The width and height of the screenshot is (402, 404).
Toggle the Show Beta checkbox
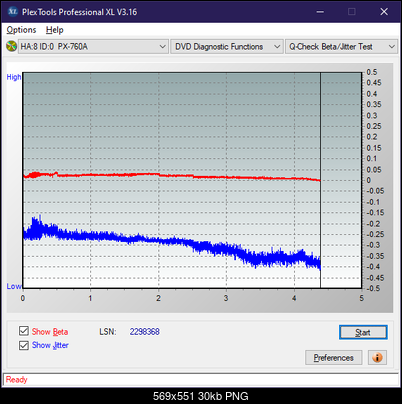pos(24,331)
